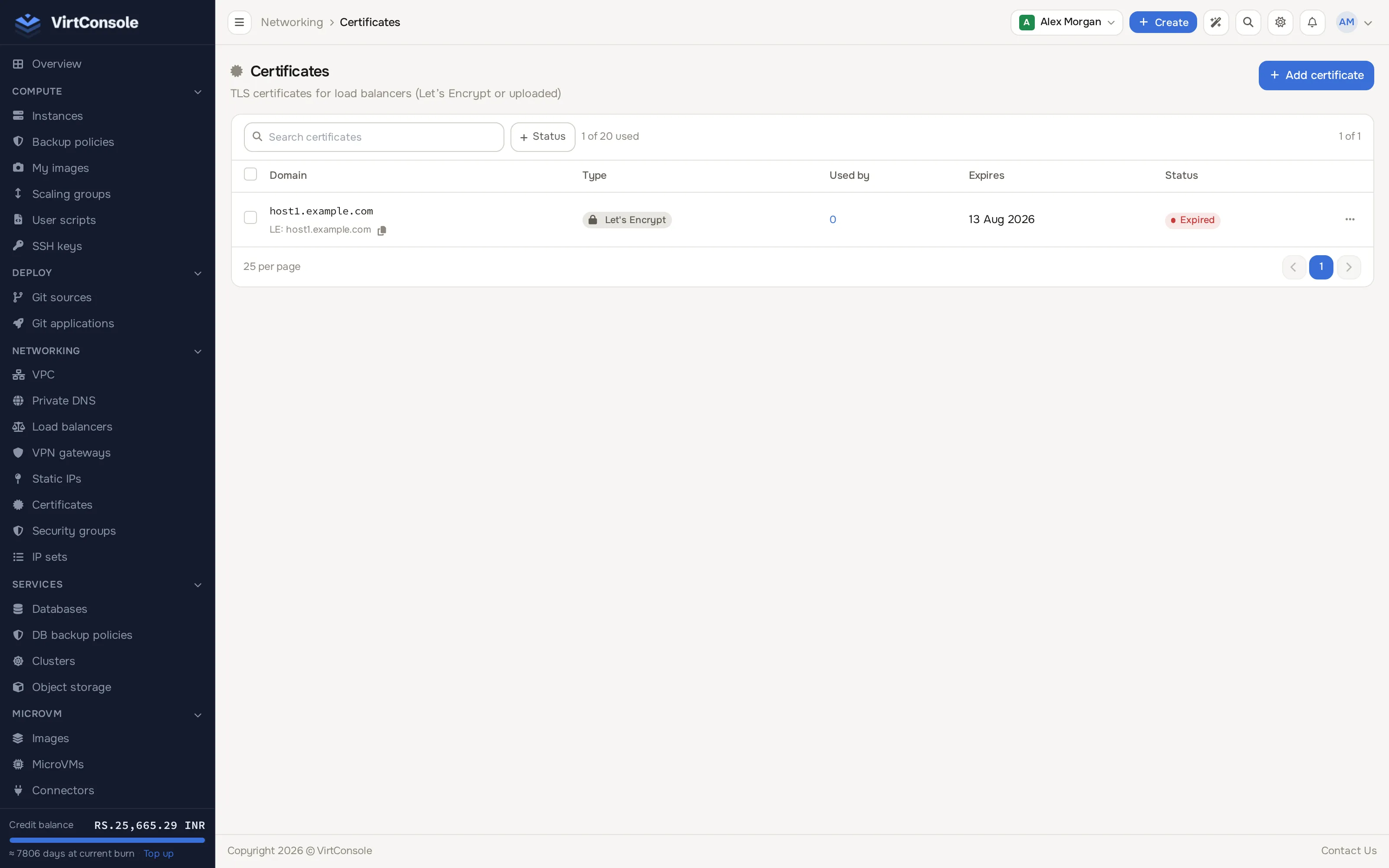Tick the checkbox for host1.example.com row
The width and height of the screenshot is (1389, 868).
(250, 217)
